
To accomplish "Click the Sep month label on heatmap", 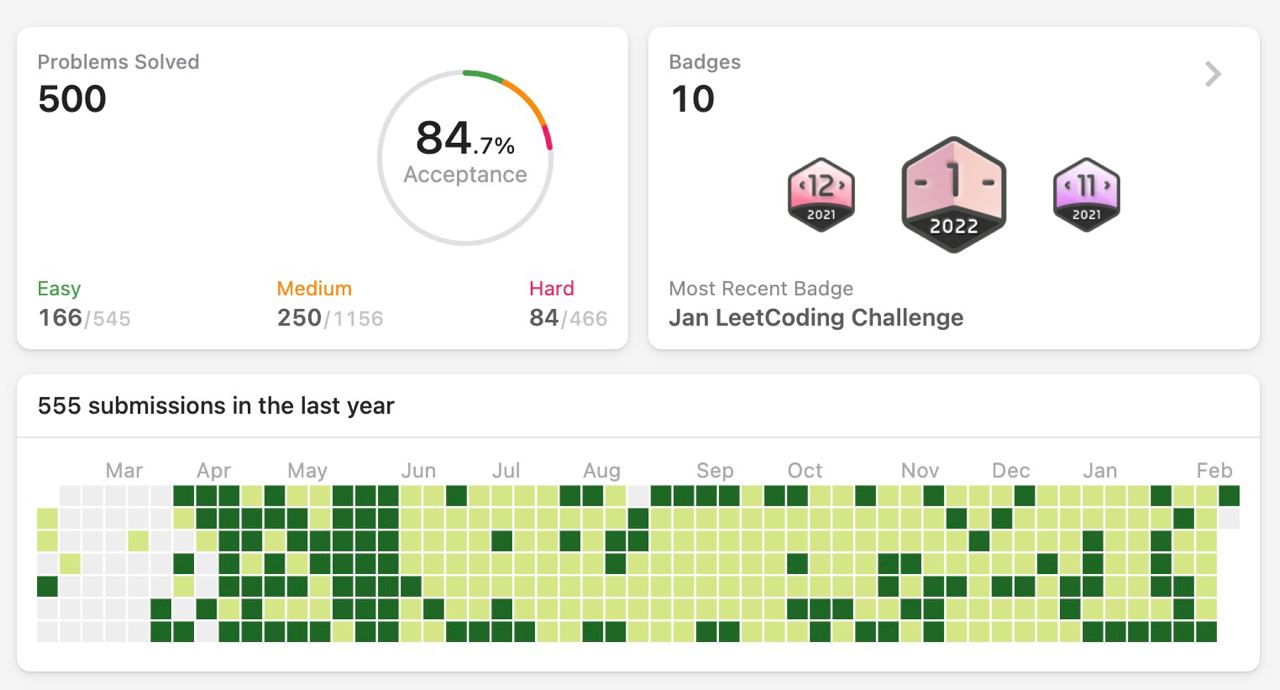I will 715,470.
